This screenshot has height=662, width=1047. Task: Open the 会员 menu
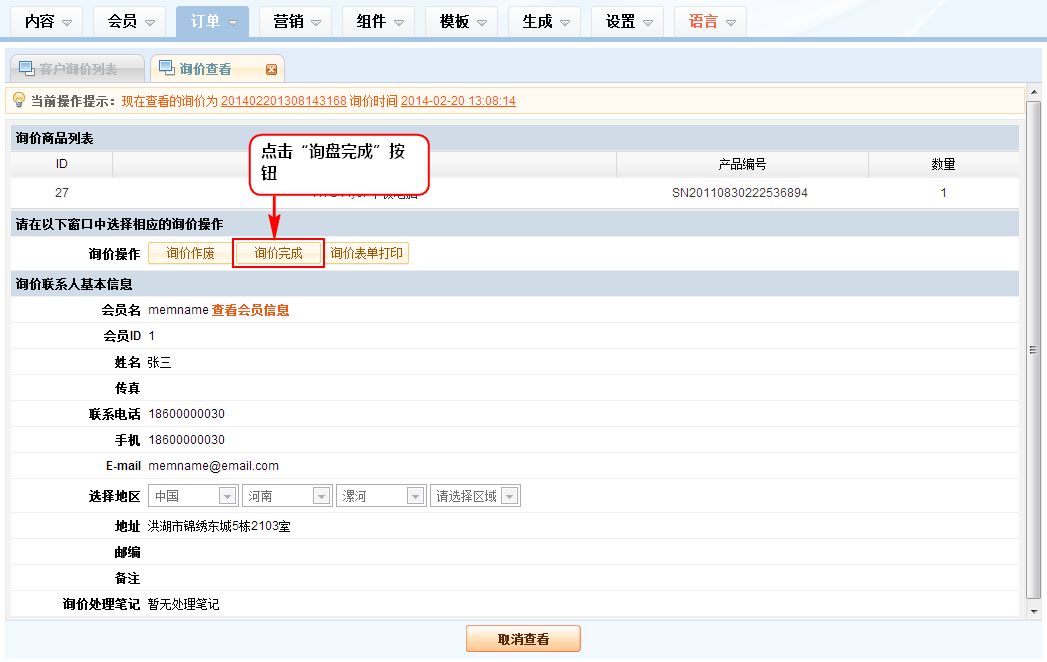coord(134,21)
